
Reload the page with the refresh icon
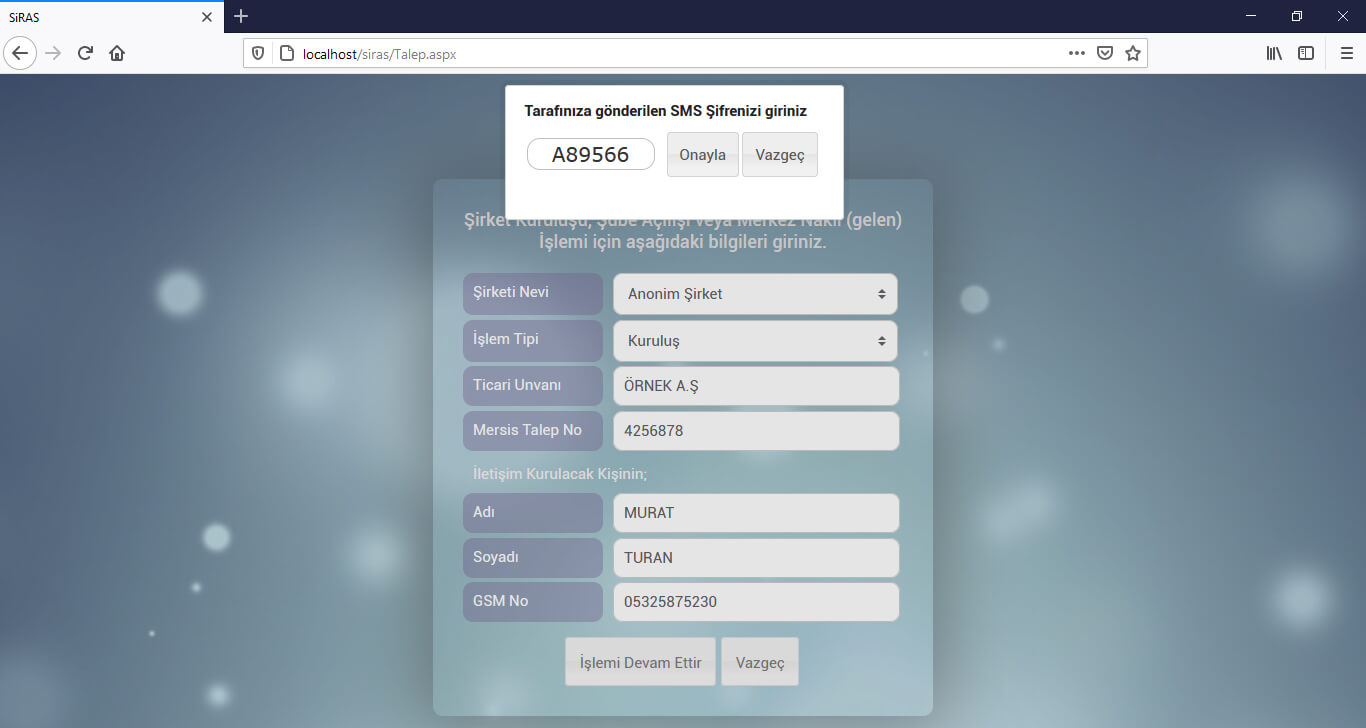85,53
